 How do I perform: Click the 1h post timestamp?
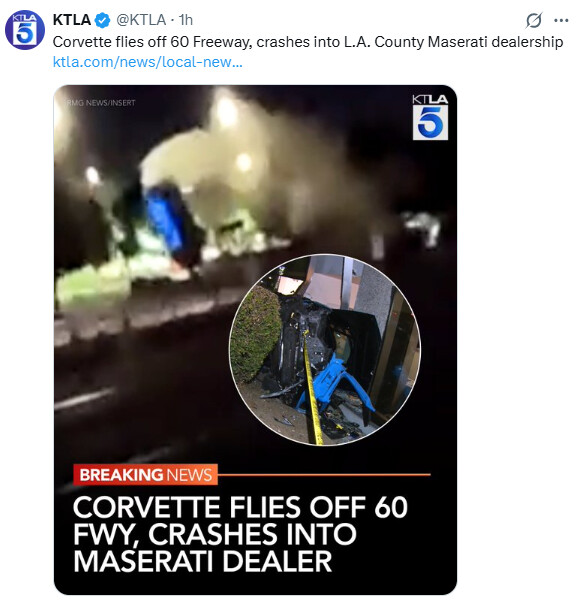pos(186,20)
